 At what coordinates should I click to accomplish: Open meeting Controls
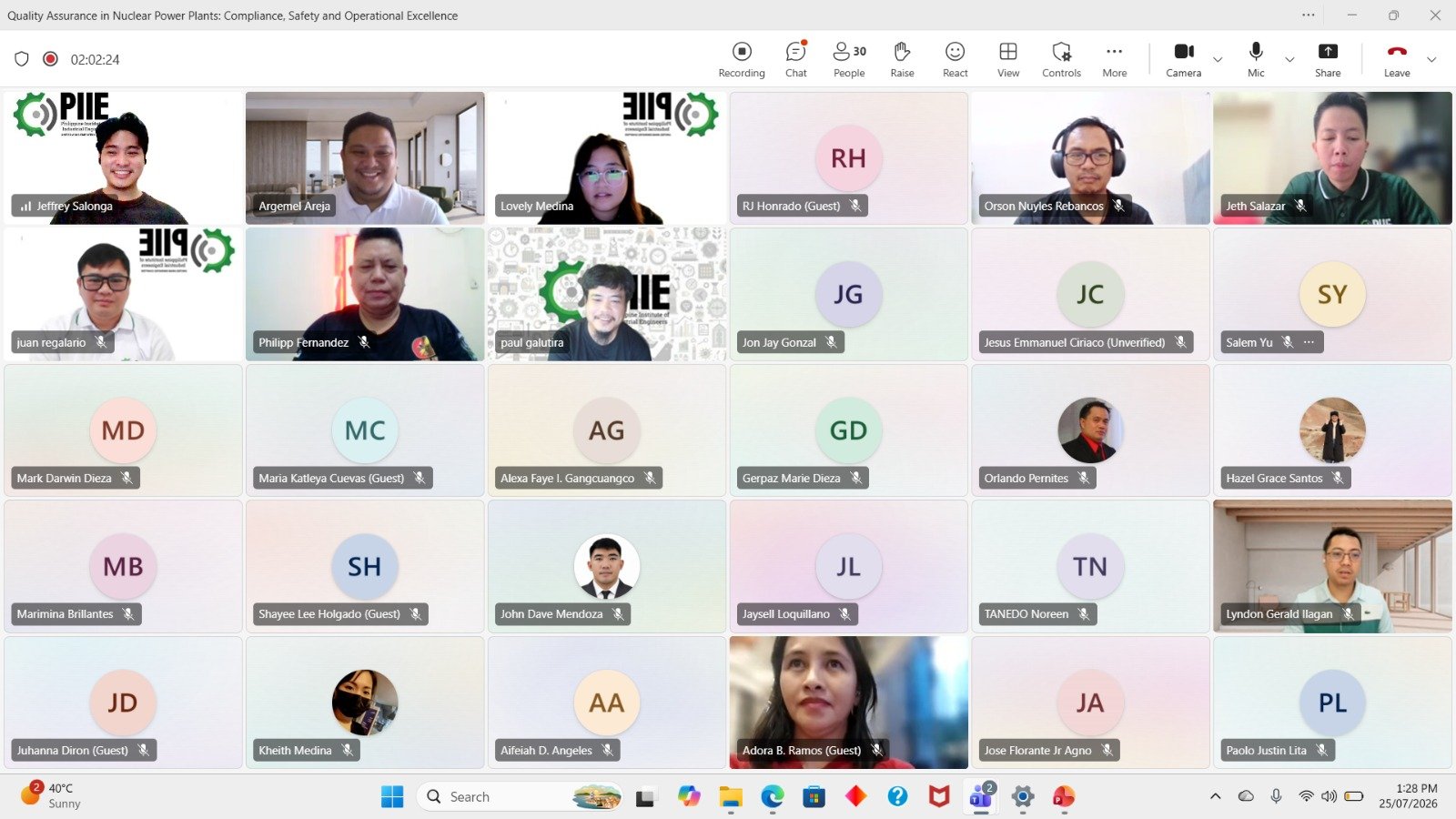pyautogui.click(x=1061, y=59)
